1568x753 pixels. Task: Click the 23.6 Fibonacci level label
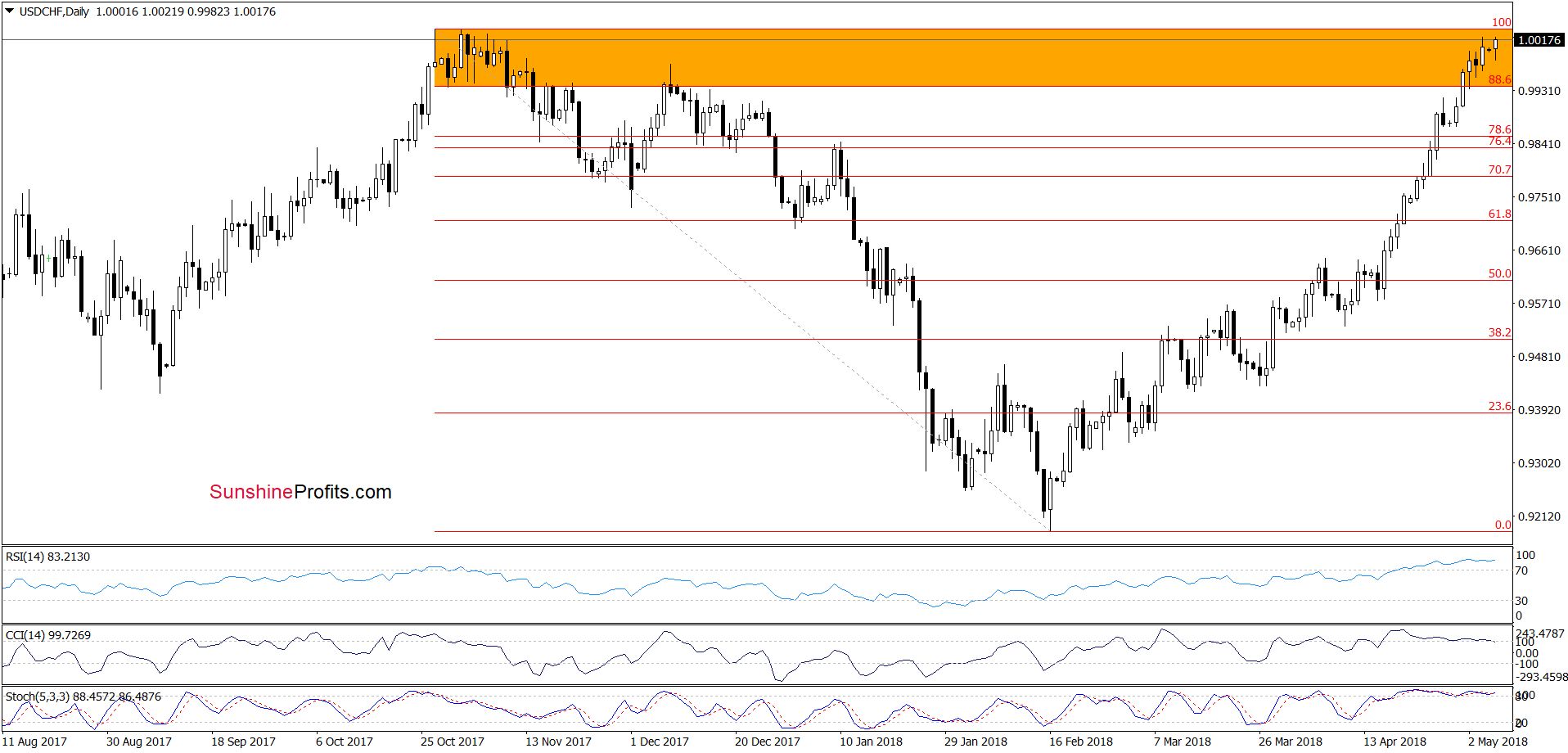coord(1499,406)
